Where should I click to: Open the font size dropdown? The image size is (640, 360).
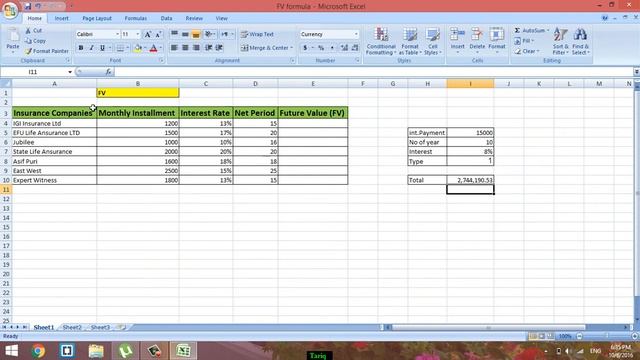pos(138,34)
